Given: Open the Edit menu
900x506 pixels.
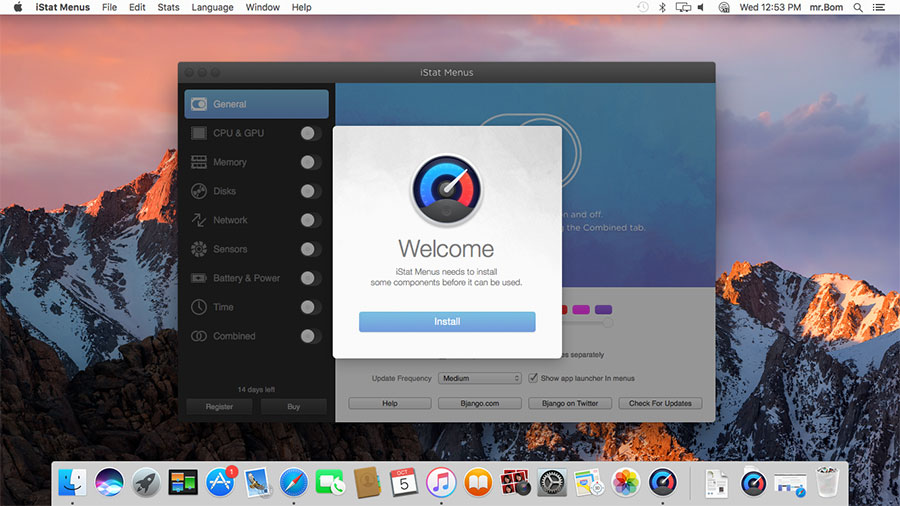Looking at the screenshot, I should (137, 7).
